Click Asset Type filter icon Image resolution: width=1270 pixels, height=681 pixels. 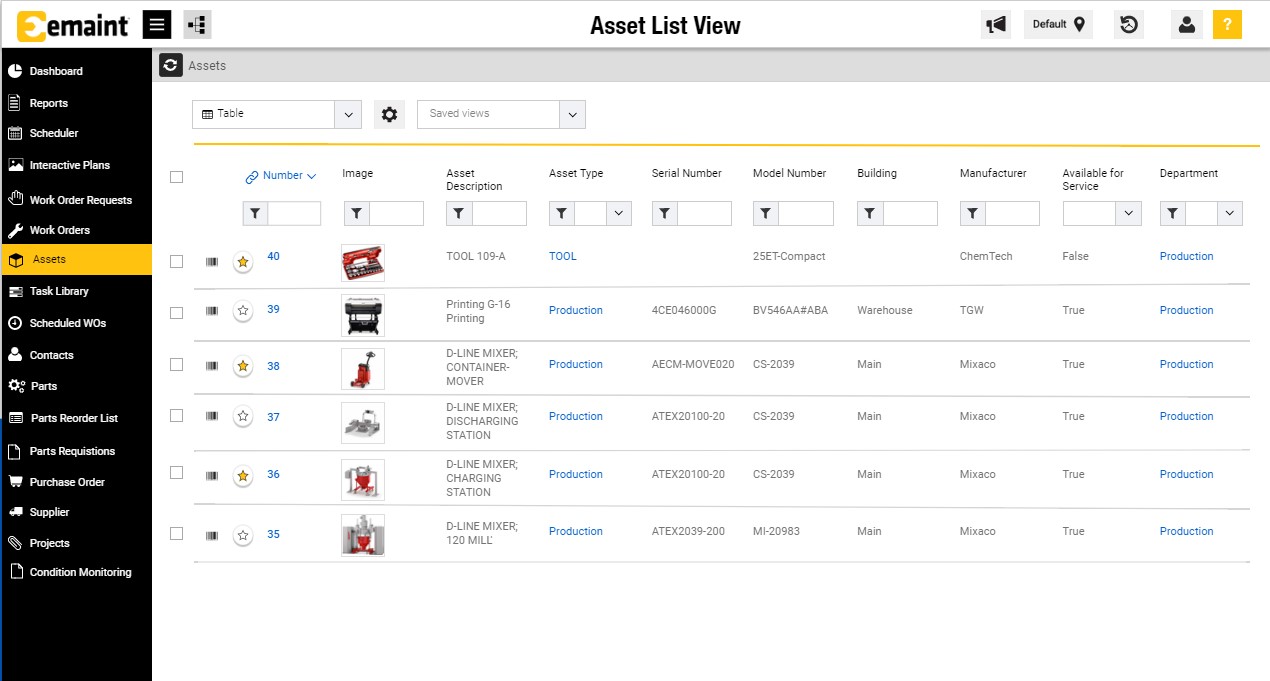coord(562,213)
